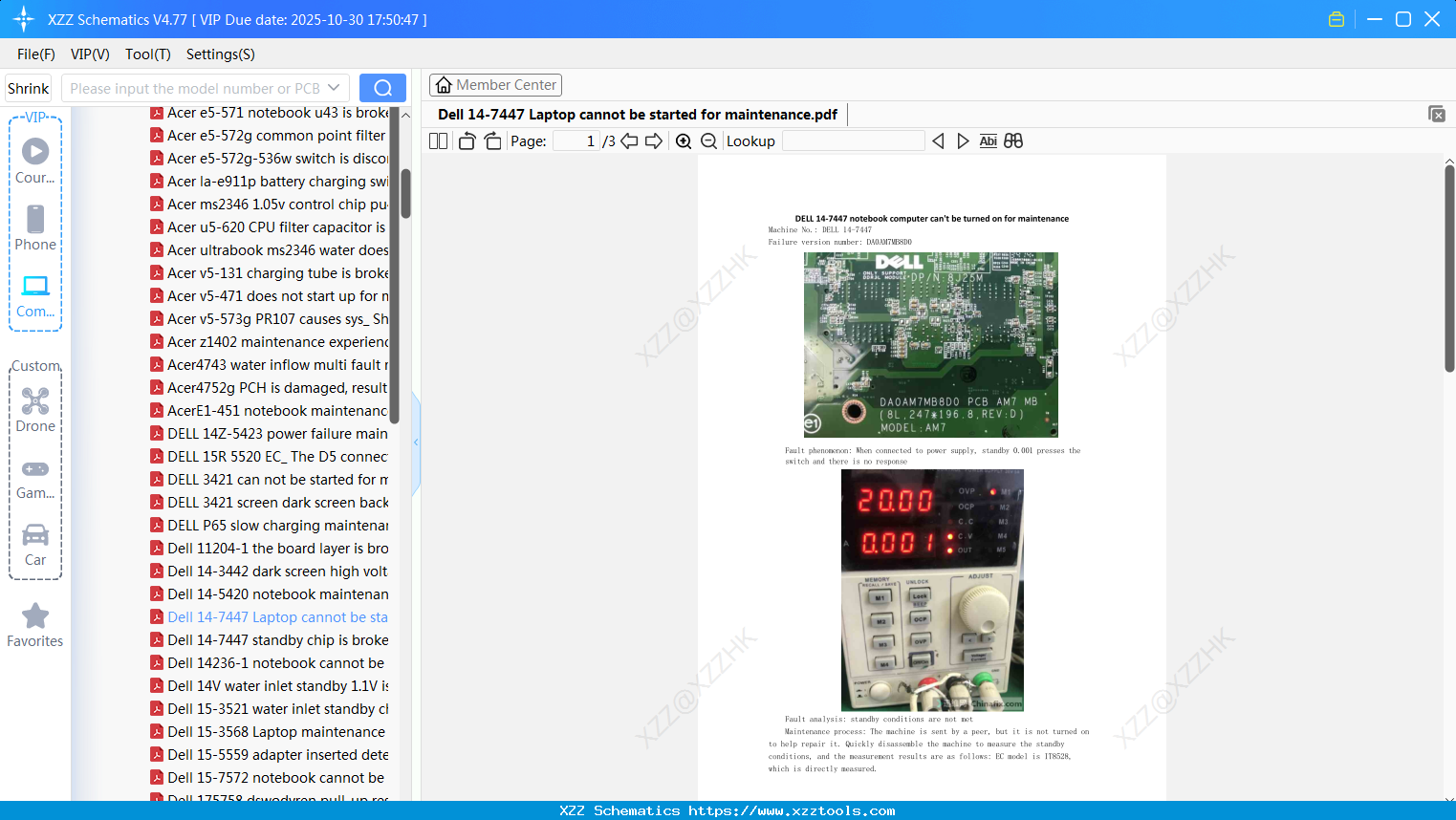The height and width of the screenshot is (820, 1456).
Task: Open Acer z1402 maintenance experience file
Action: [x=269, y=342]
